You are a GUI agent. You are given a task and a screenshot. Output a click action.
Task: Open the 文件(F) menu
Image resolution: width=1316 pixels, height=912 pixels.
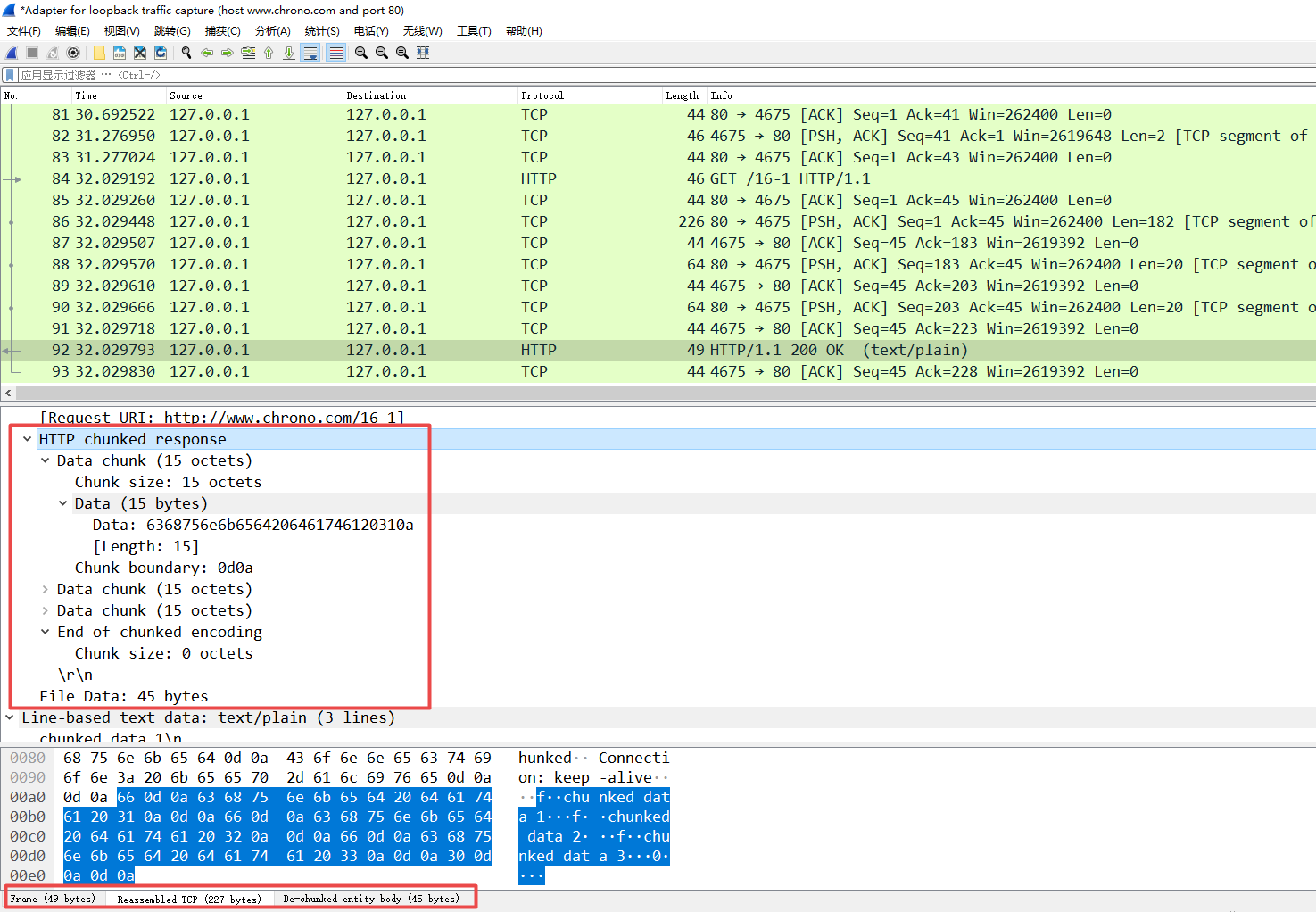[24, 31]
